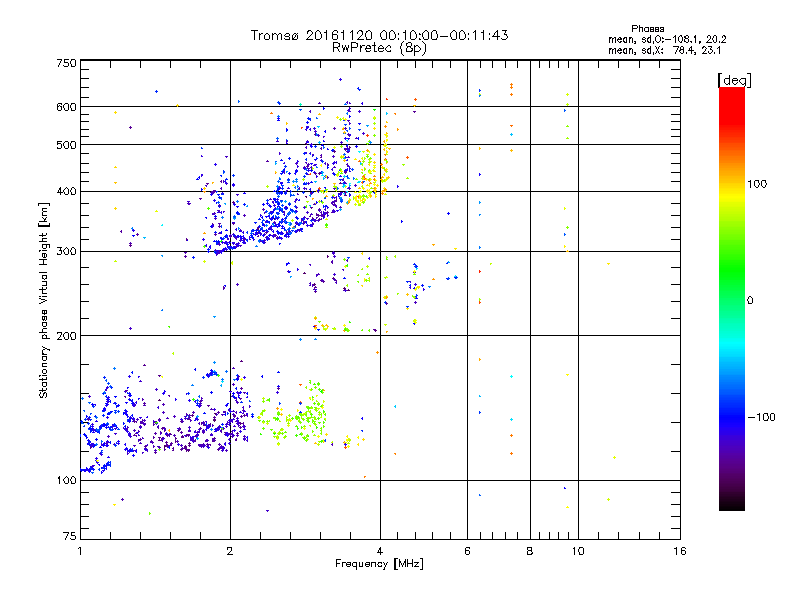This screenshot has height=600, width=800.
Task: Click the '100' tick label on the y-axis
Action: coord(66,480)
